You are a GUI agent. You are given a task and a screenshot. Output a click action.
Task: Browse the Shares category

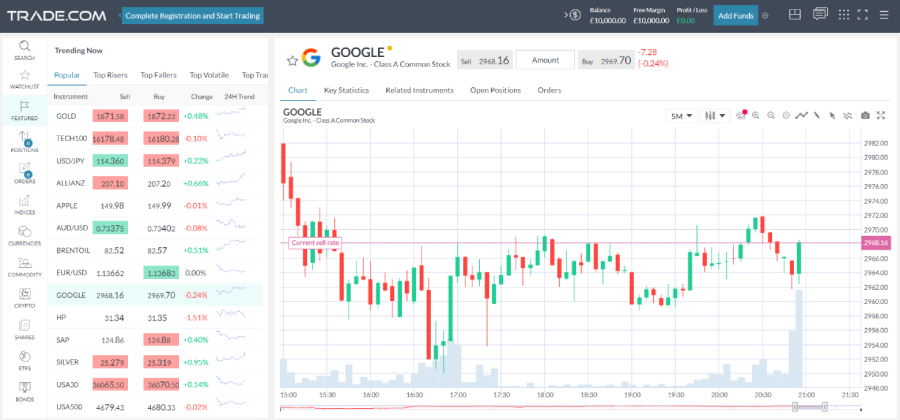pos(24,329)
